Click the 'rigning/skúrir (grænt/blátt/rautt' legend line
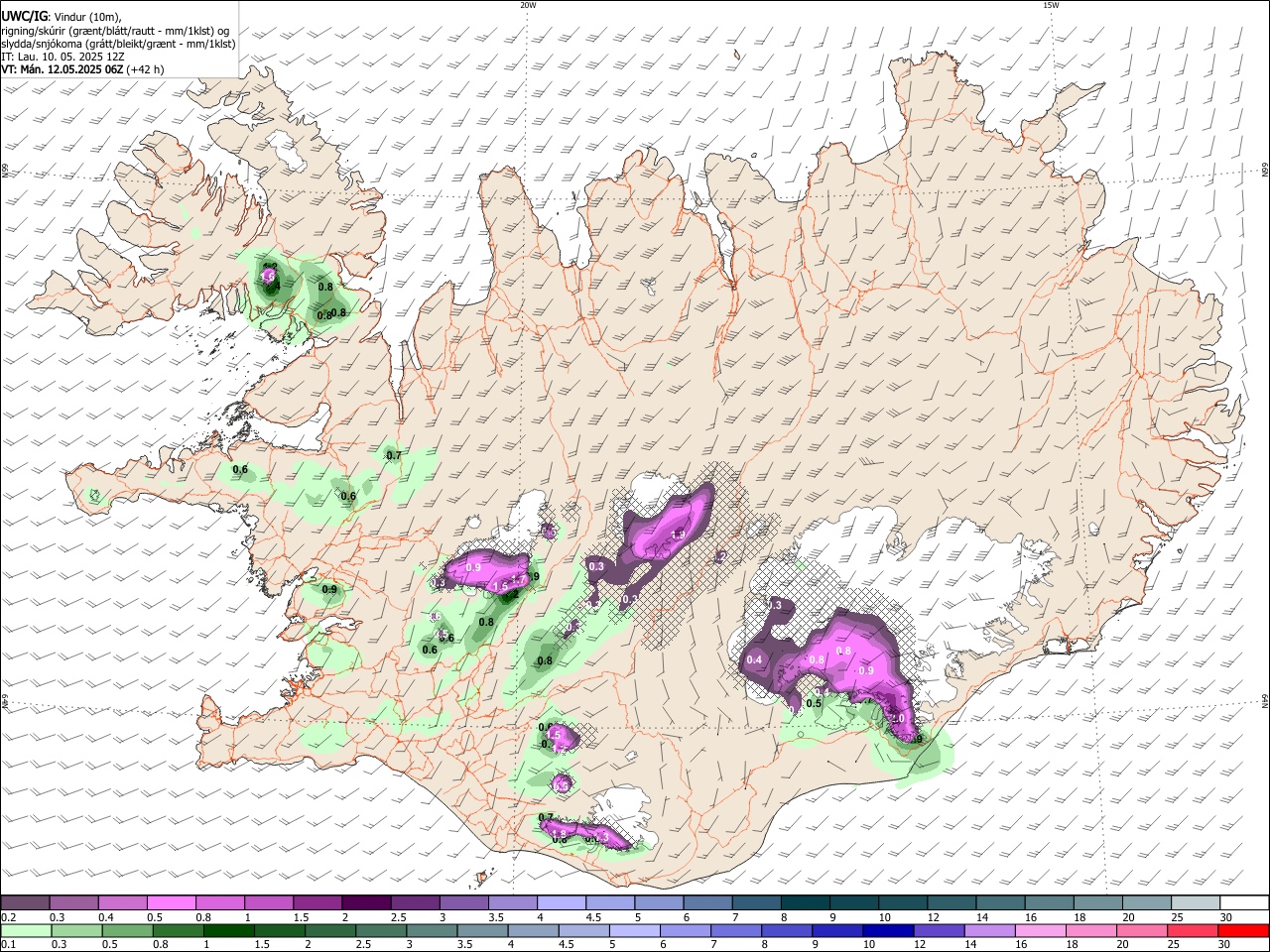Image resolution: width=1270 pixels, height=952 pixels. click(x=115, y=31)
